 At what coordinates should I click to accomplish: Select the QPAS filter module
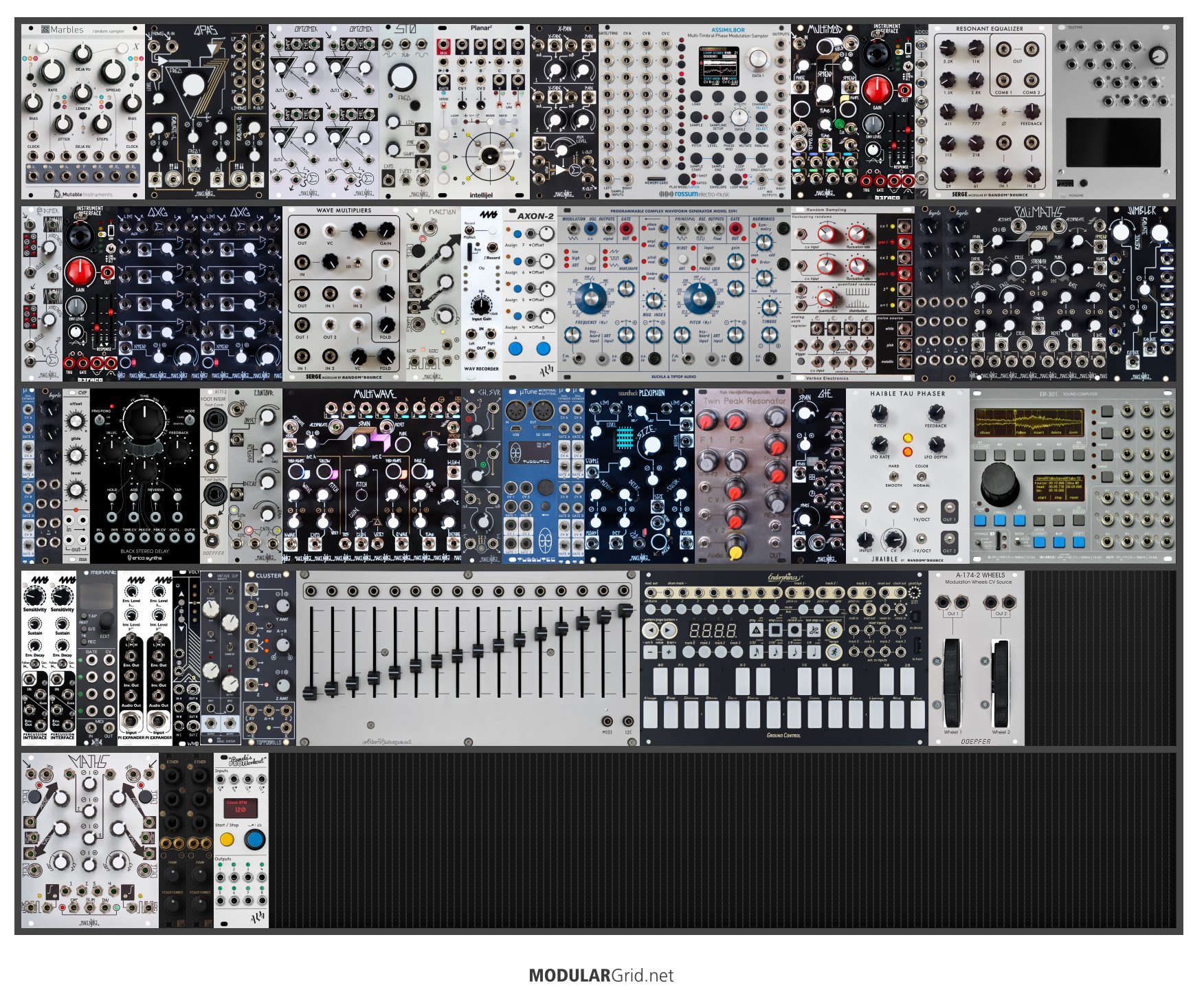coord(207,112)
